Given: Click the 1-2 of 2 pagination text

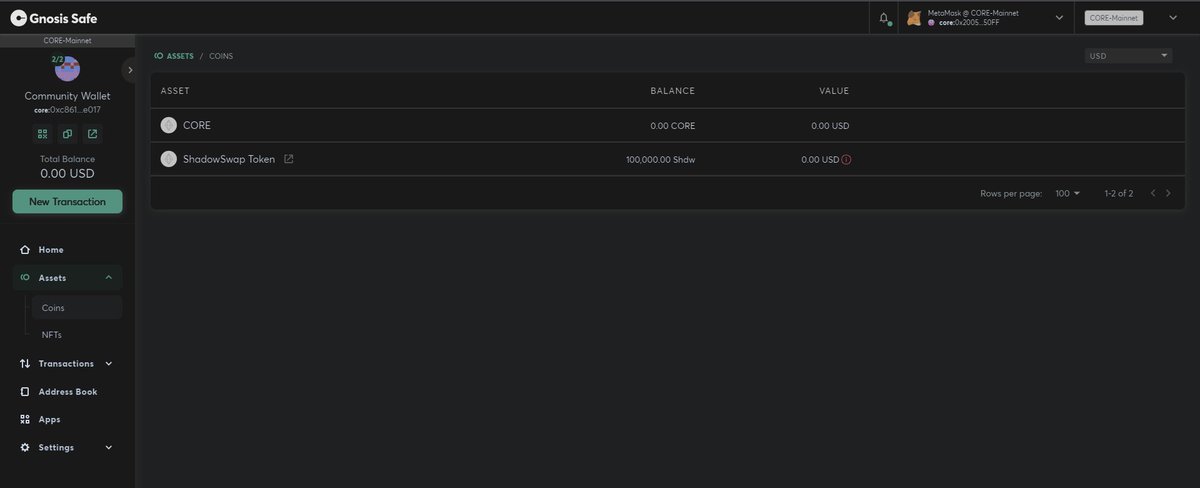Looking at the screenshot, I should pos(1119,193).
